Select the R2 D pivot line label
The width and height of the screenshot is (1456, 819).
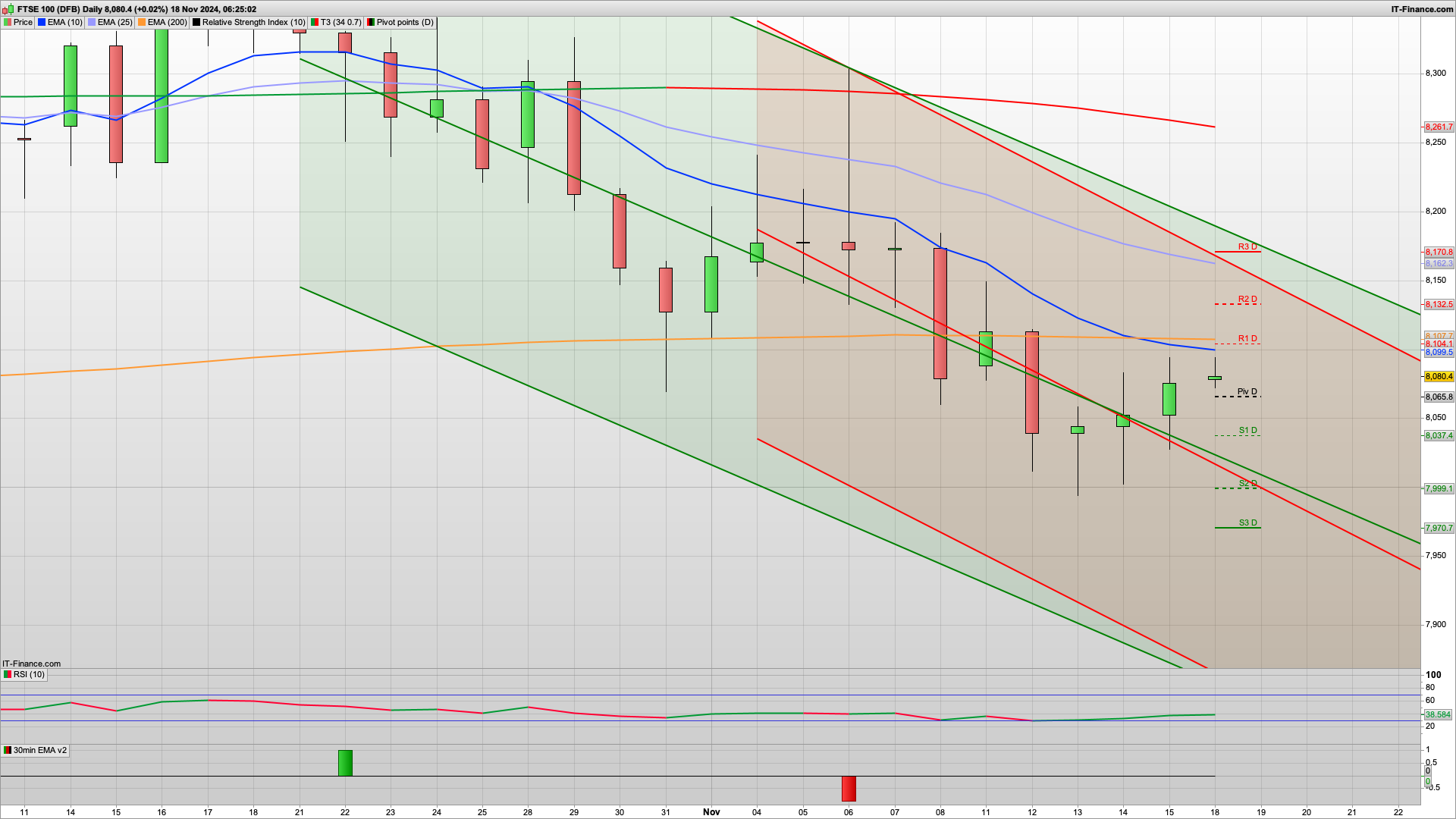tap(1247, 299)
